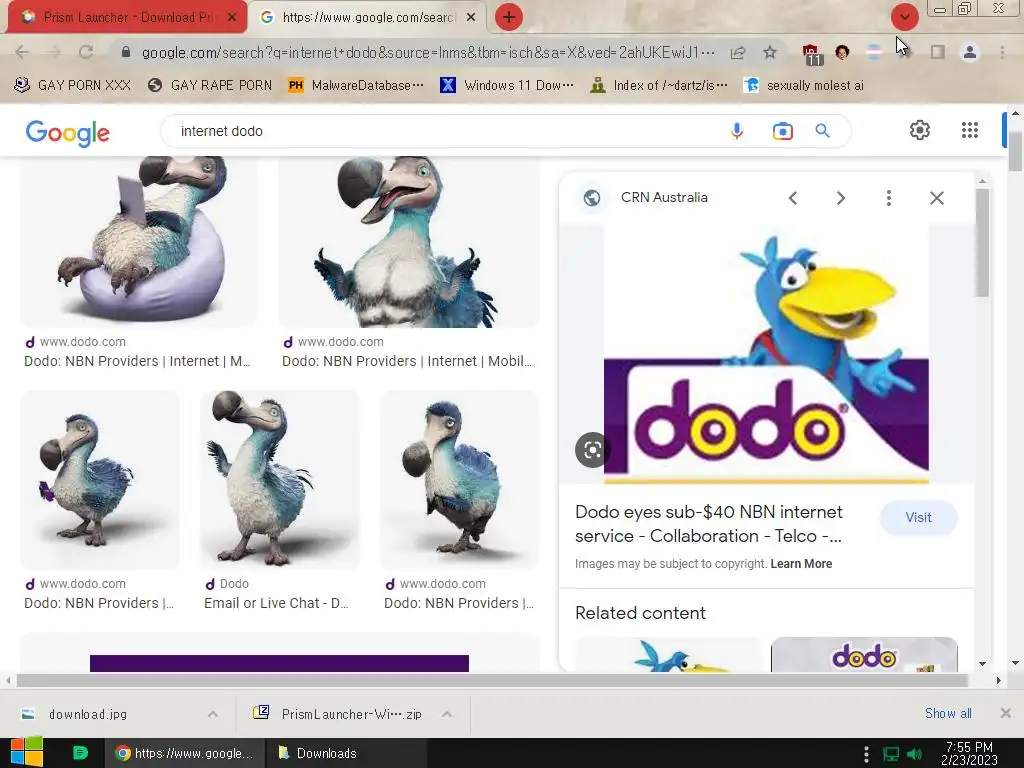The image size is (1024, 768).
Task: Open the Windows 11 Dow… bookmark
Action: coord(507,86)
